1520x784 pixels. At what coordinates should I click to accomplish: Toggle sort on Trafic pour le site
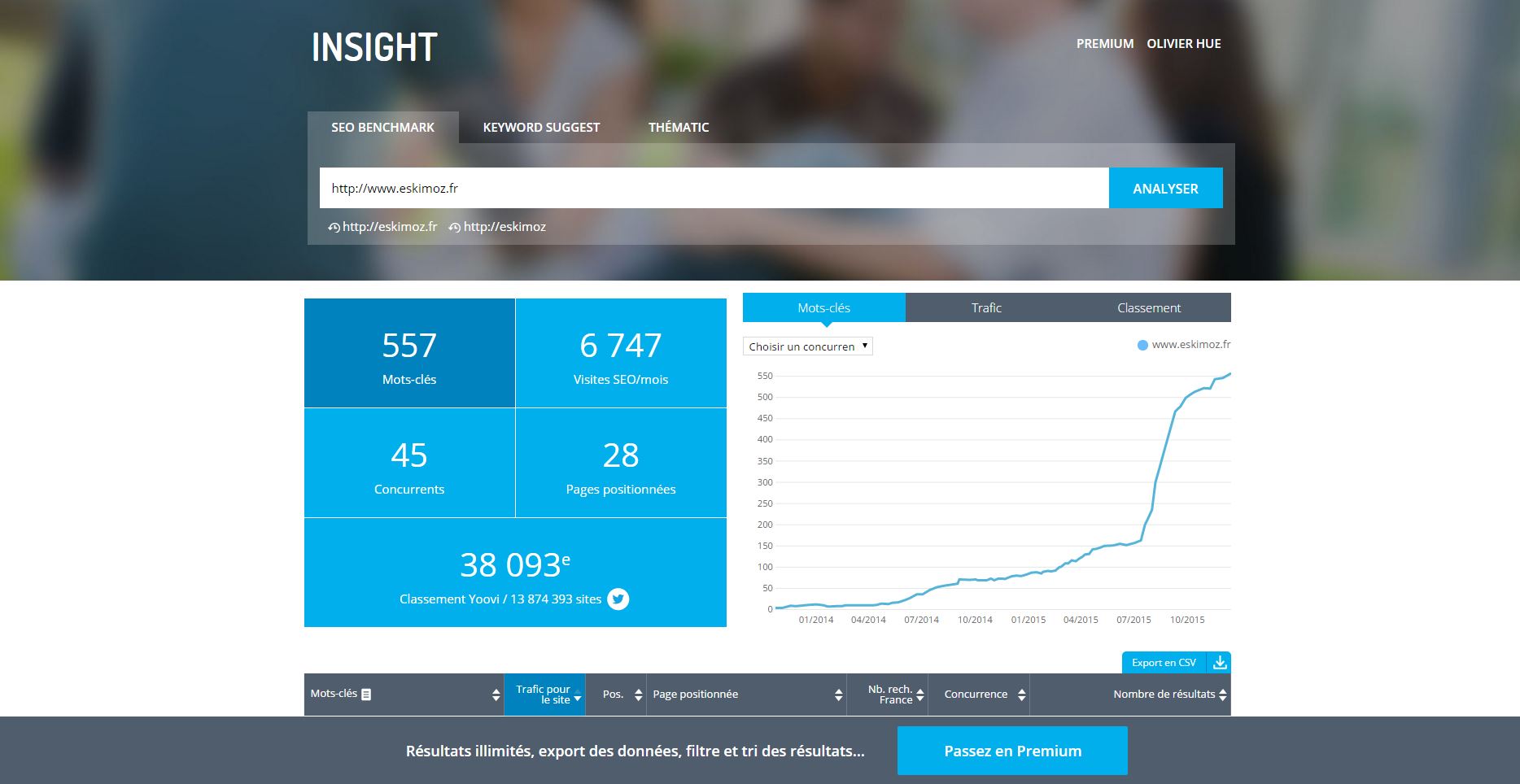(x=577, y=695)
